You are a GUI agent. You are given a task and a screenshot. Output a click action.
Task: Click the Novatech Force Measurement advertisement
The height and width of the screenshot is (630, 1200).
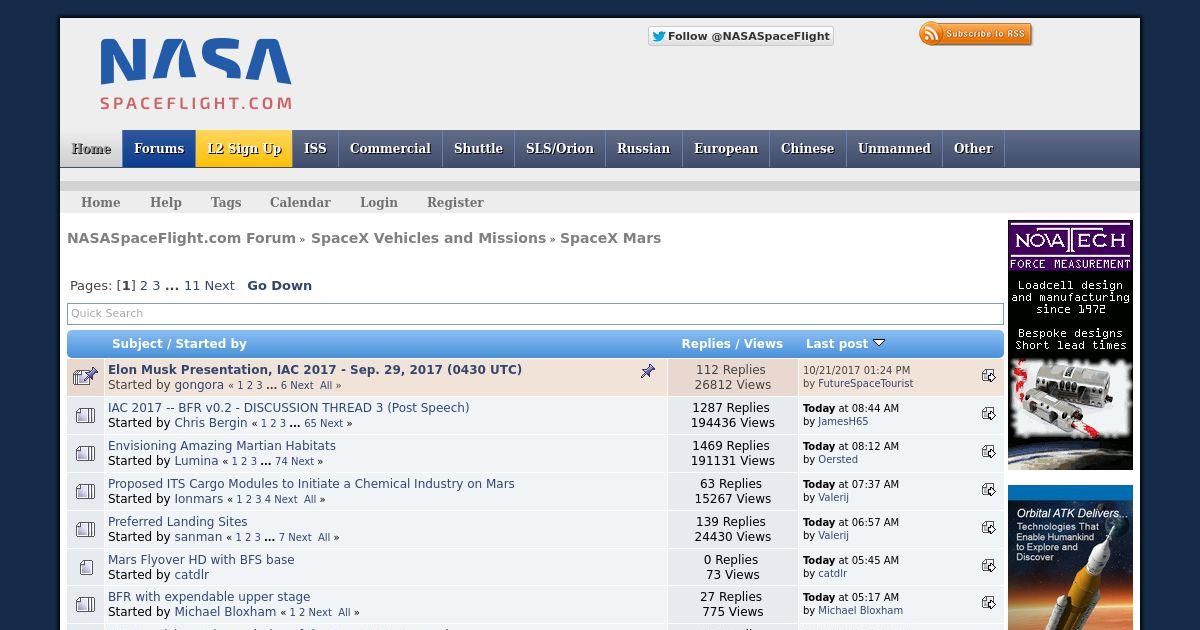(1070, 345)
